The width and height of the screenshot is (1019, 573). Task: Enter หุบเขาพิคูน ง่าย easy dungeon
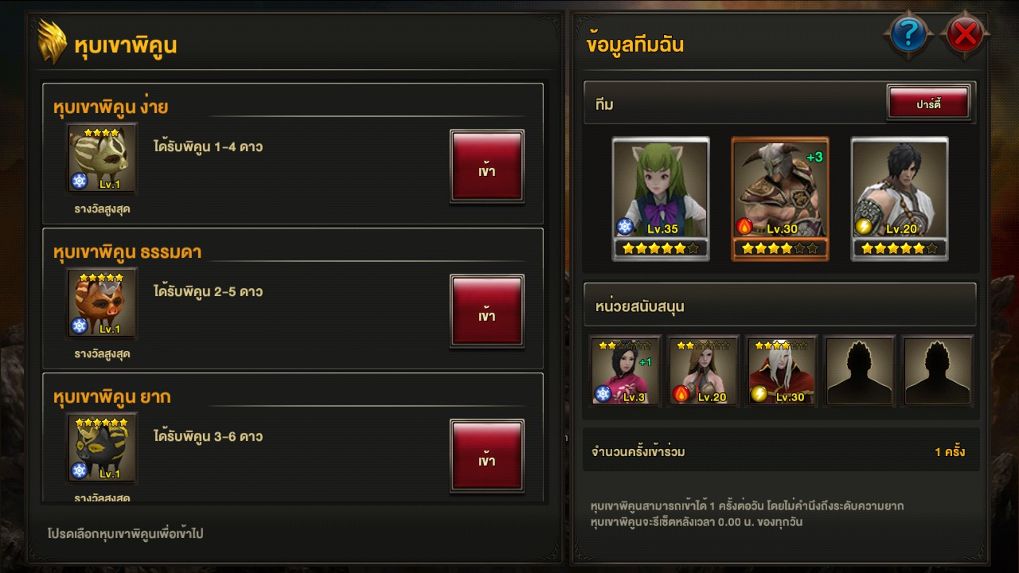point(487,166)
